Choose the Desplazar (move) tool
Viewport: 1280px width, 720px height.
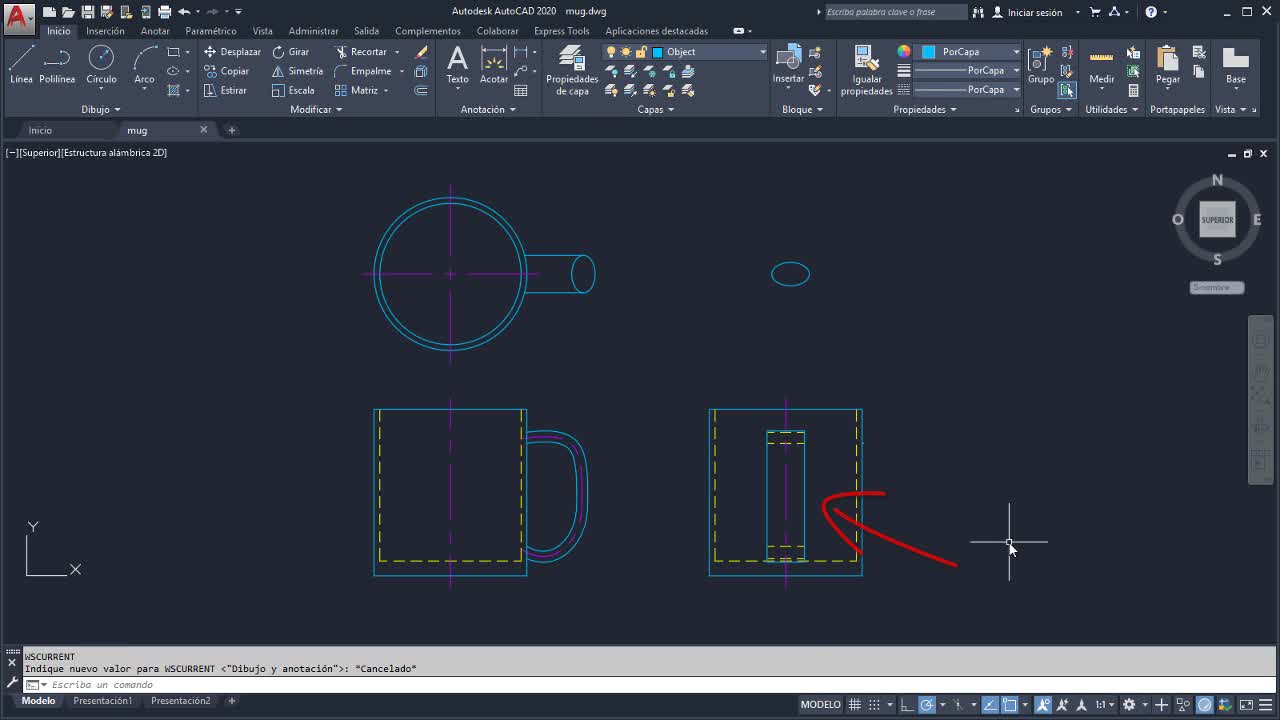[232, 52]
